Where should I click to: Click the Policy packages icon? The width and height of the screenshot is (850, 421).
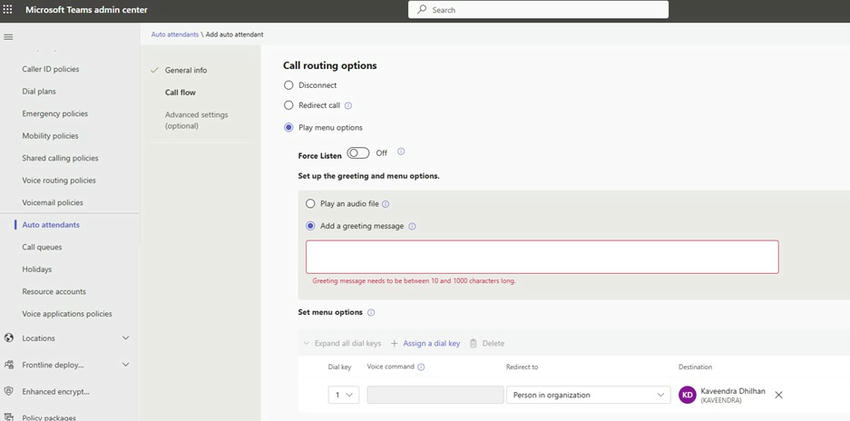point(9,417)
